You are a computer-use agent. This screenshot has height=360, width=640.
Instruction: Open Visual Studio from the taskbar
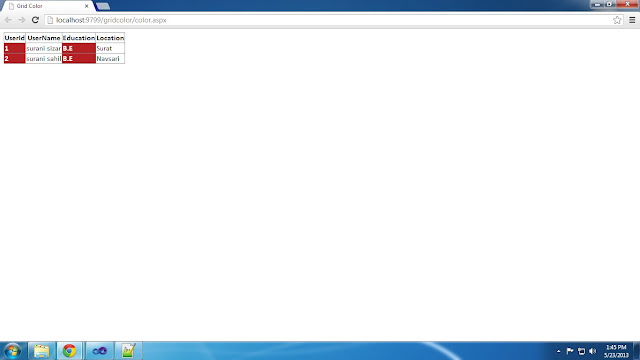(x=100, y=351)
